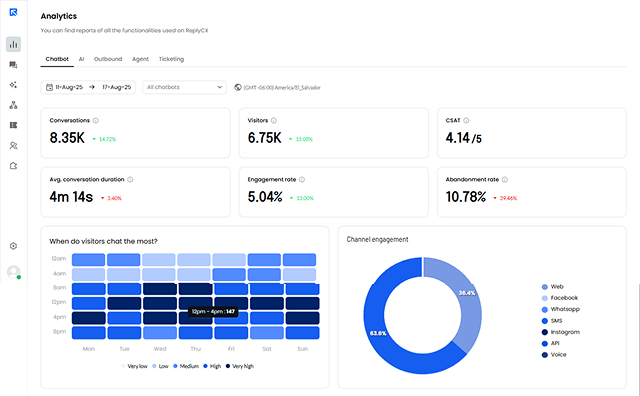Screen dimensions: 640x396
Task: Switch to the Agent tab
Action: coord(140,59)
